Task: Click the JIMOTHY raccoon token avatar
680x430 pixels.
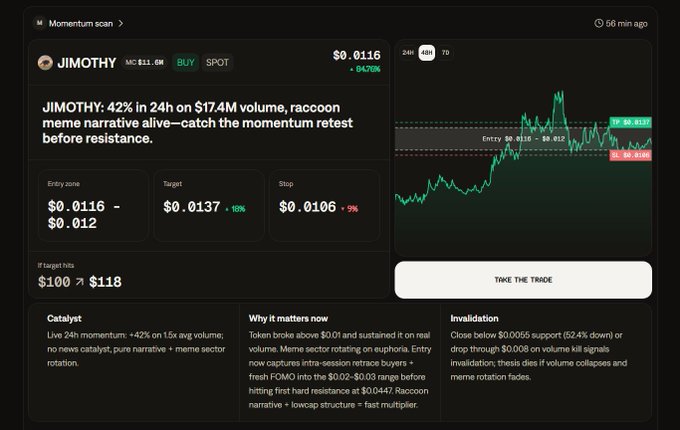Action: click(45, 63)
